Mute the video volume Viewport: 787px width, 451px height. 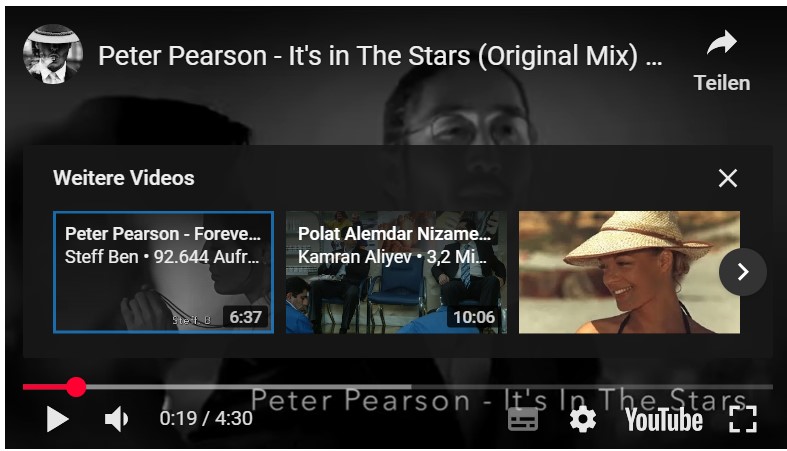tap(116, 419)
